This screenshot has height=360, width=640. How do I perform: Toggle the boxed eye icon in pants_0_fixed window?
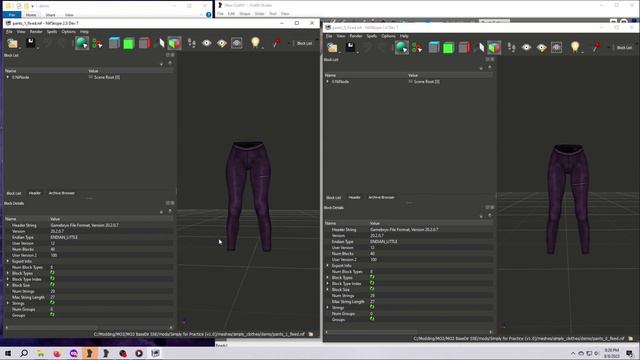(x=557, y=47)
